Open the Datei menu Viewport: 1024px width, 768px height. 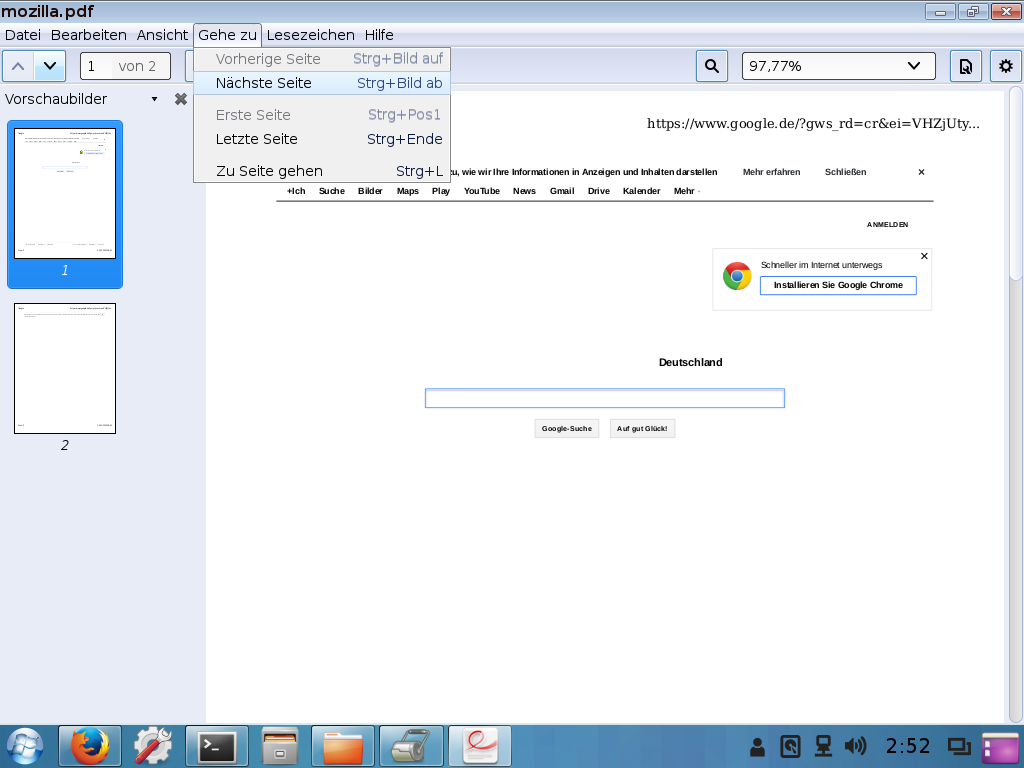(x=23, y=35)
